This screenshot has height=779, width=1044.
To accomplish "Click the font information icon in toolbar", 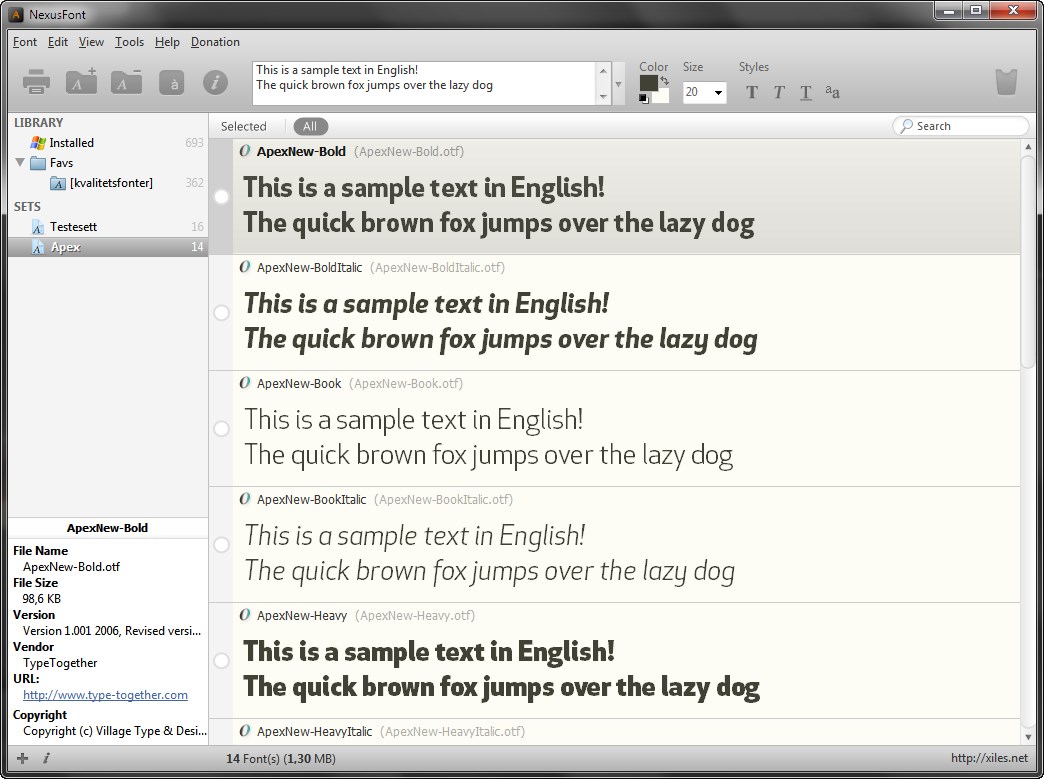I will [215, 83].
